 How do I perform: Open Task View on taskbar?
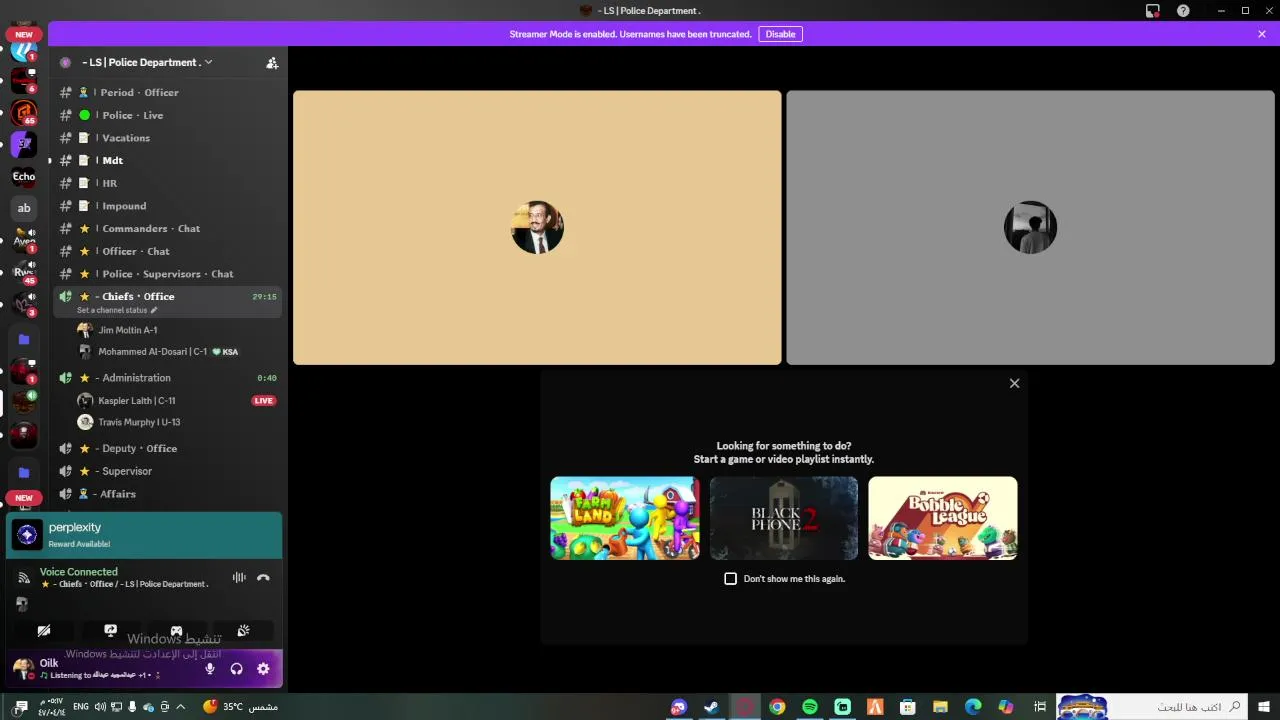click(1039, 707)
